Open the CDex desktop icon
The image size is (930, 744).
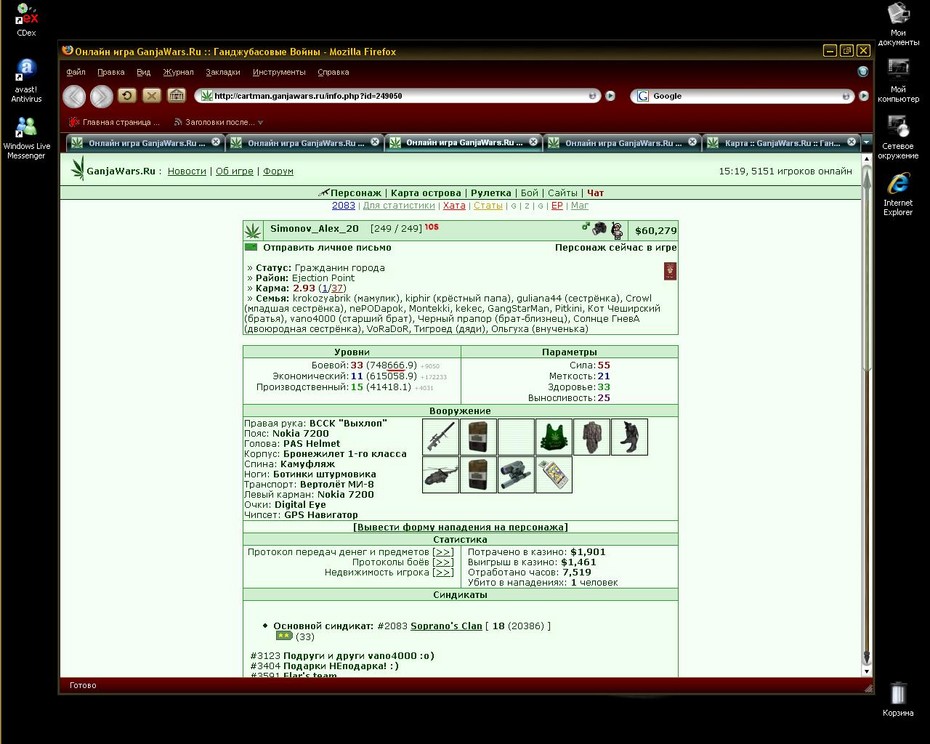(x=26, y=20)
